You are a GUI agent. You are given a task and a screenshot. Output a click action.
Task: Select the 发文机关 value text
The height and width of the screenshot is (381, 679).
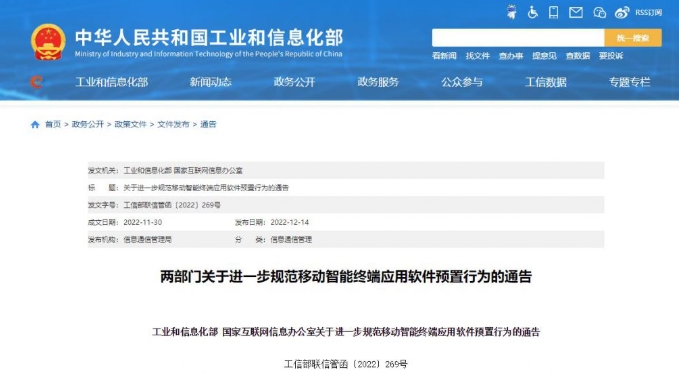[183, 171]
